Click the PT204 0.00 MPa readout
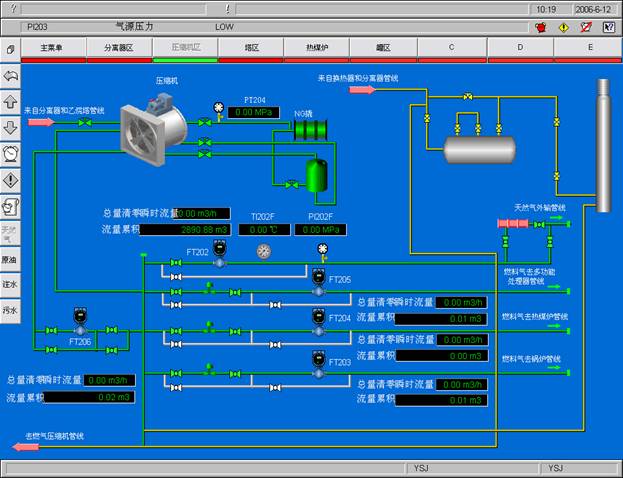 tap(253, 112)
